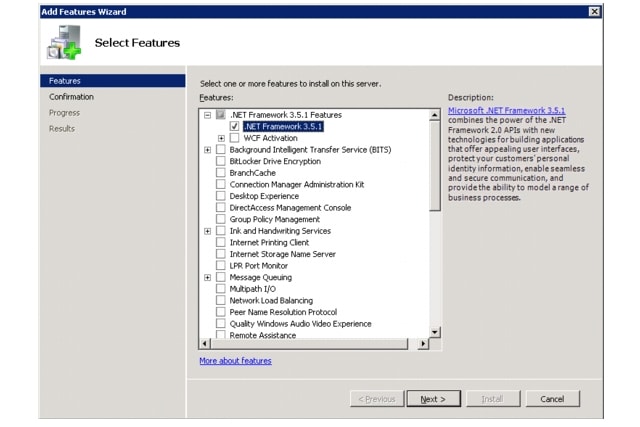
Task: Click the Install button
Action: 493,399
